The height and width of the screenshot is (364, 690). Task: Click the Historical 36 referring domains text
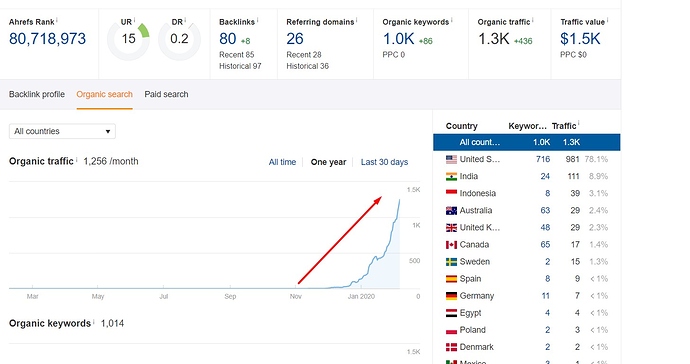[x=308, y=66]
